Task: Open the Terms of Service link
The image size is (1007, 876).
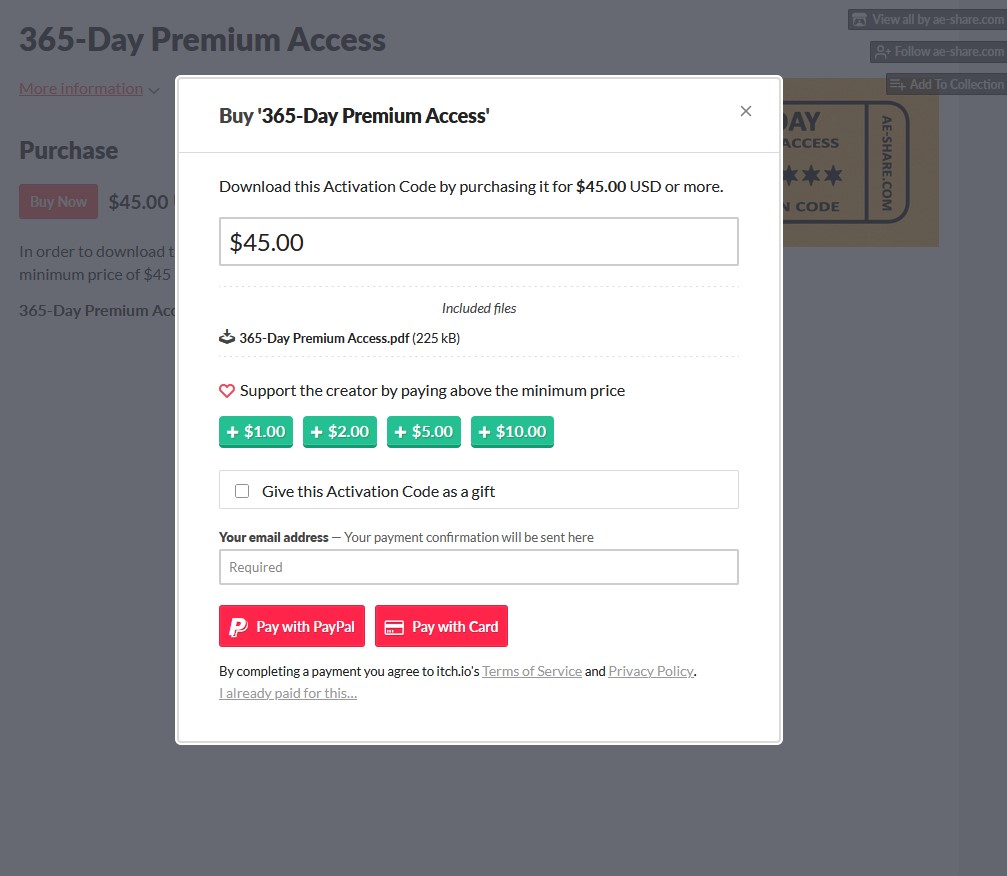Action: point(532,671)
